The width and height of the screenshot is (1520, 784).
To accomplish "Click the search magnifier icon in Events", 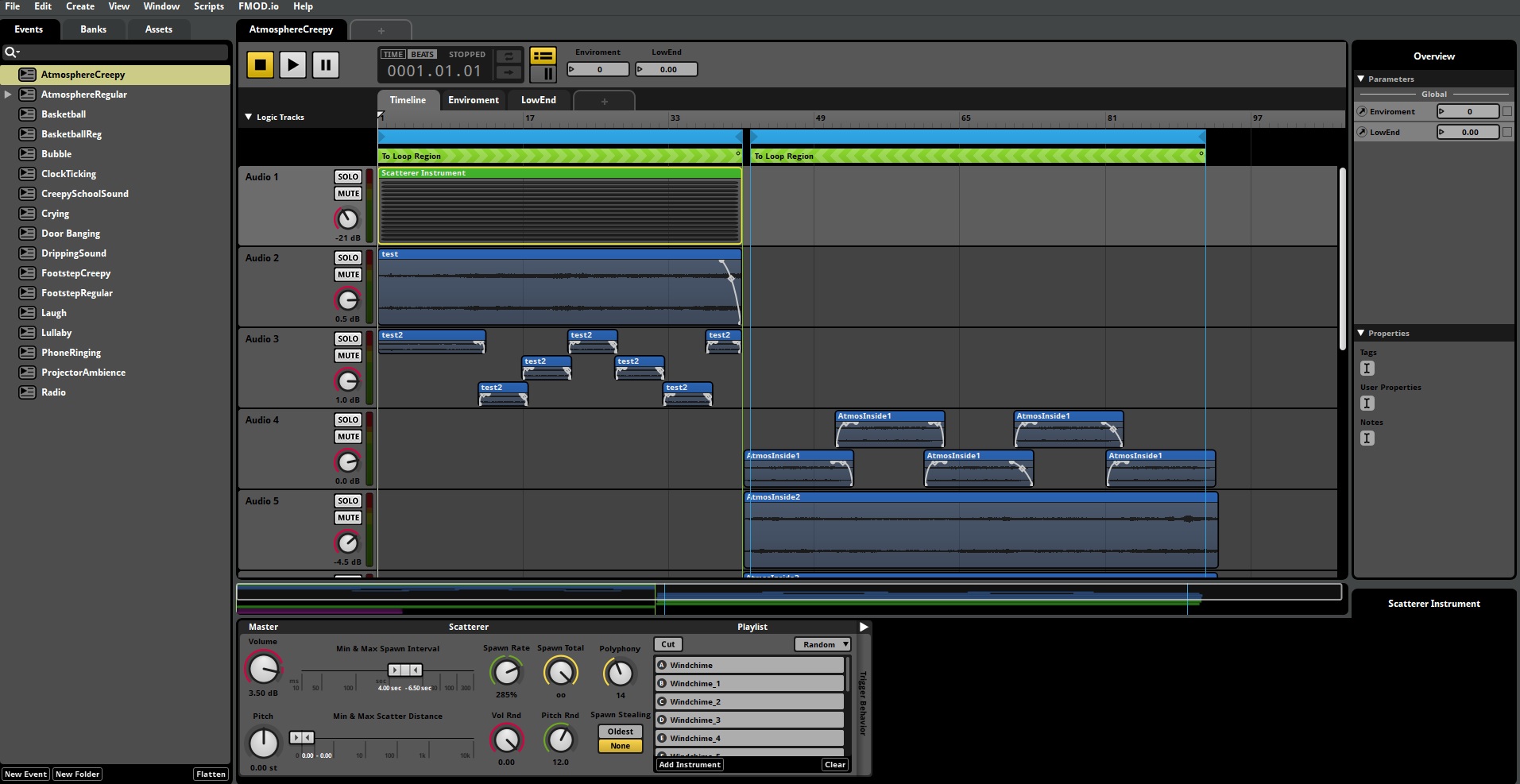I will [11, 52].
